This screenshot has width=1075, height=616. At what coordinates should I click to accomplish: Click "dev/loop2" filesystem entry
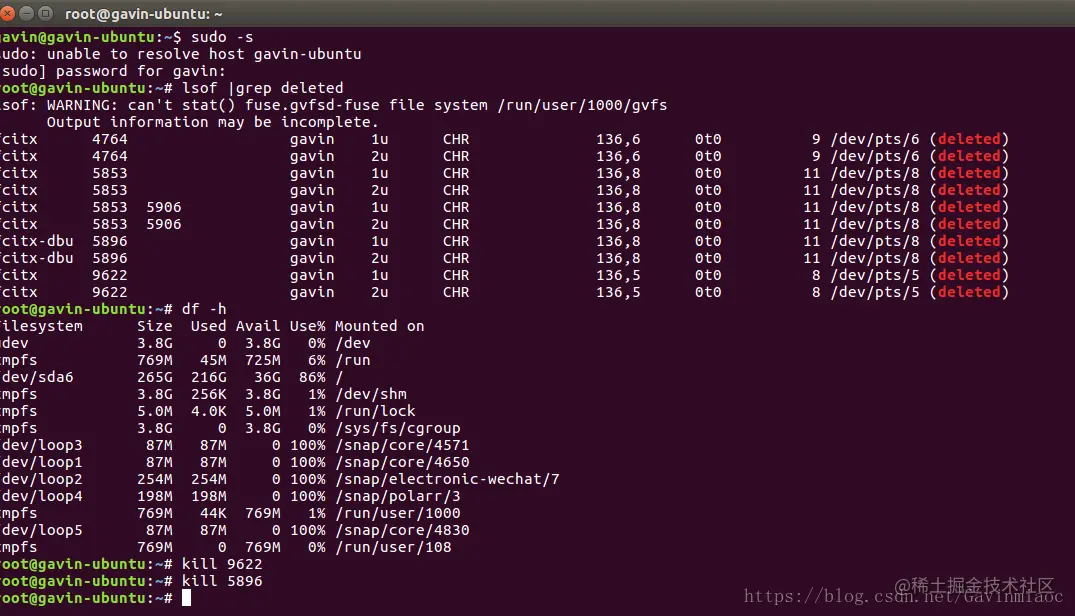point(41,480)
